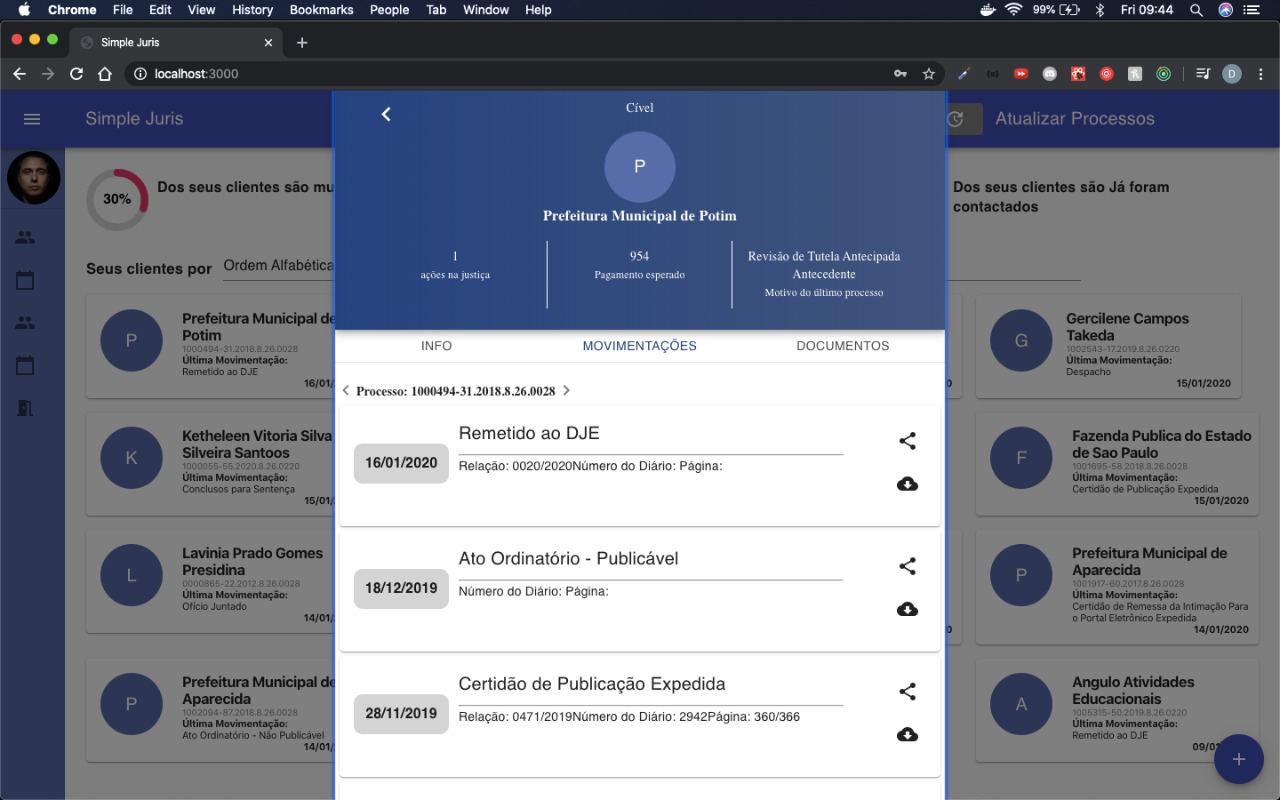Switch to the INFO tab
The height and width of the screenshot is (800, 1280).
coord(436,346)
